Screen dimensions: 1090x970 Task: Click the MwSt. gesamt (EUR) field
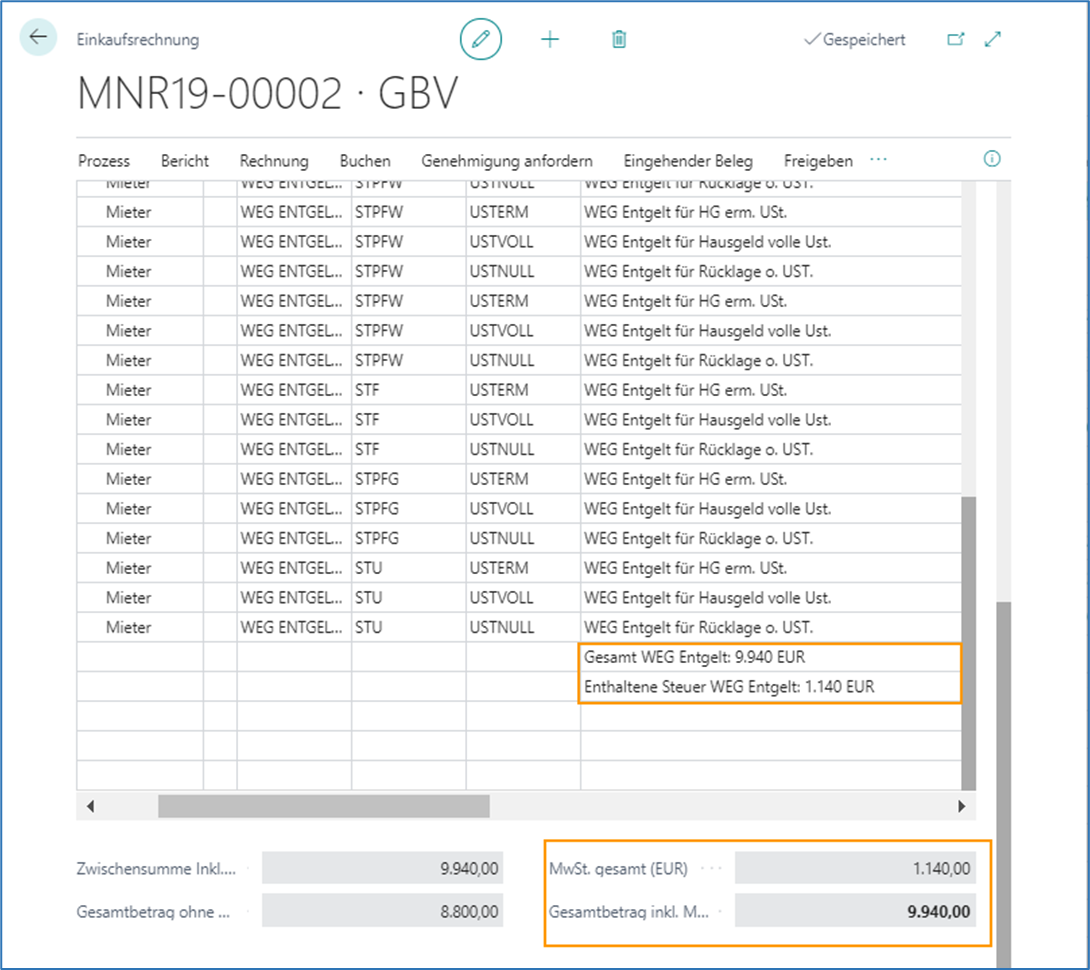(854, 869)
